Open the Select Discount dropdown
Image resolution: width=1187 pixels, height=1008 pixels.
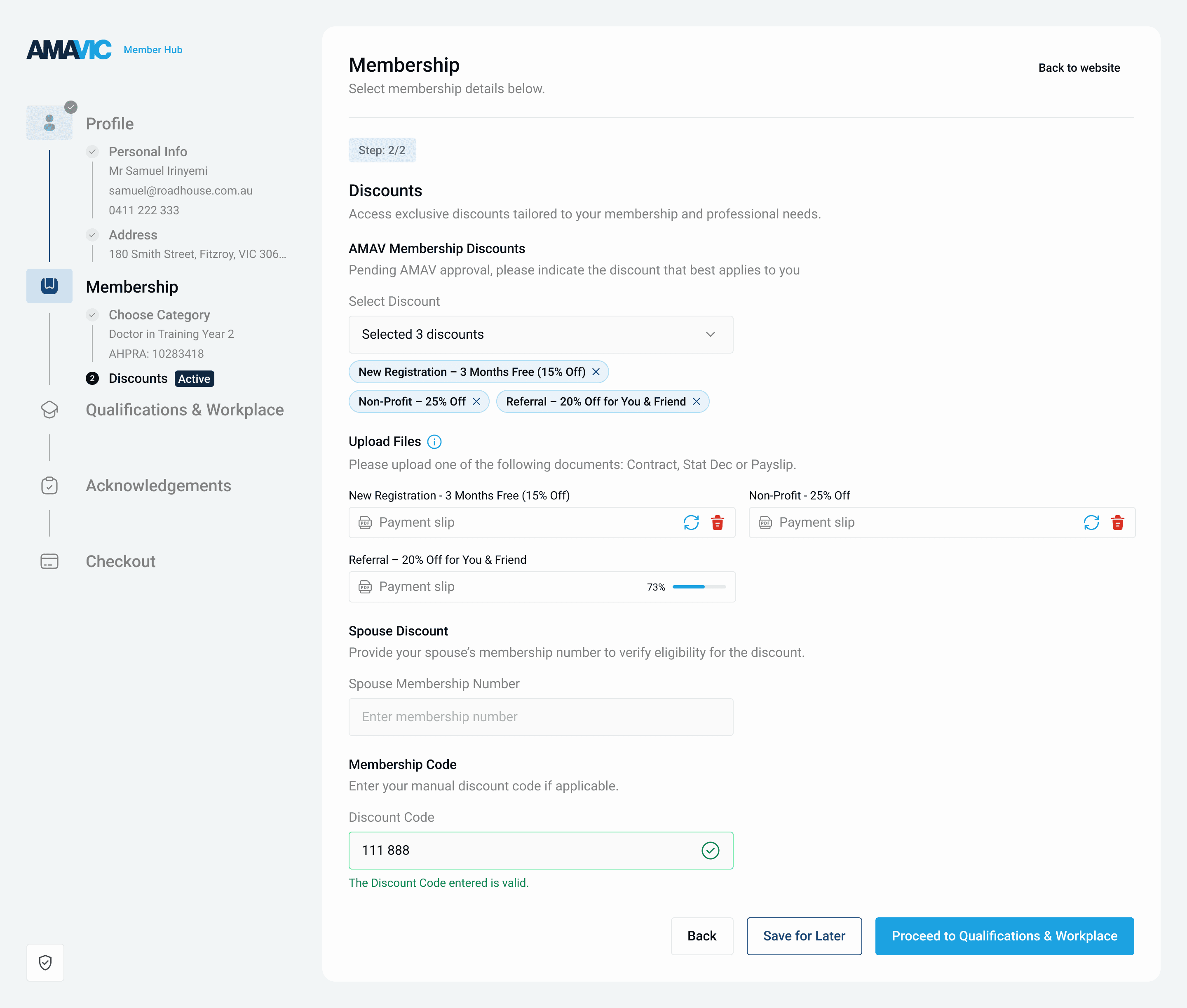pos(541,334)
